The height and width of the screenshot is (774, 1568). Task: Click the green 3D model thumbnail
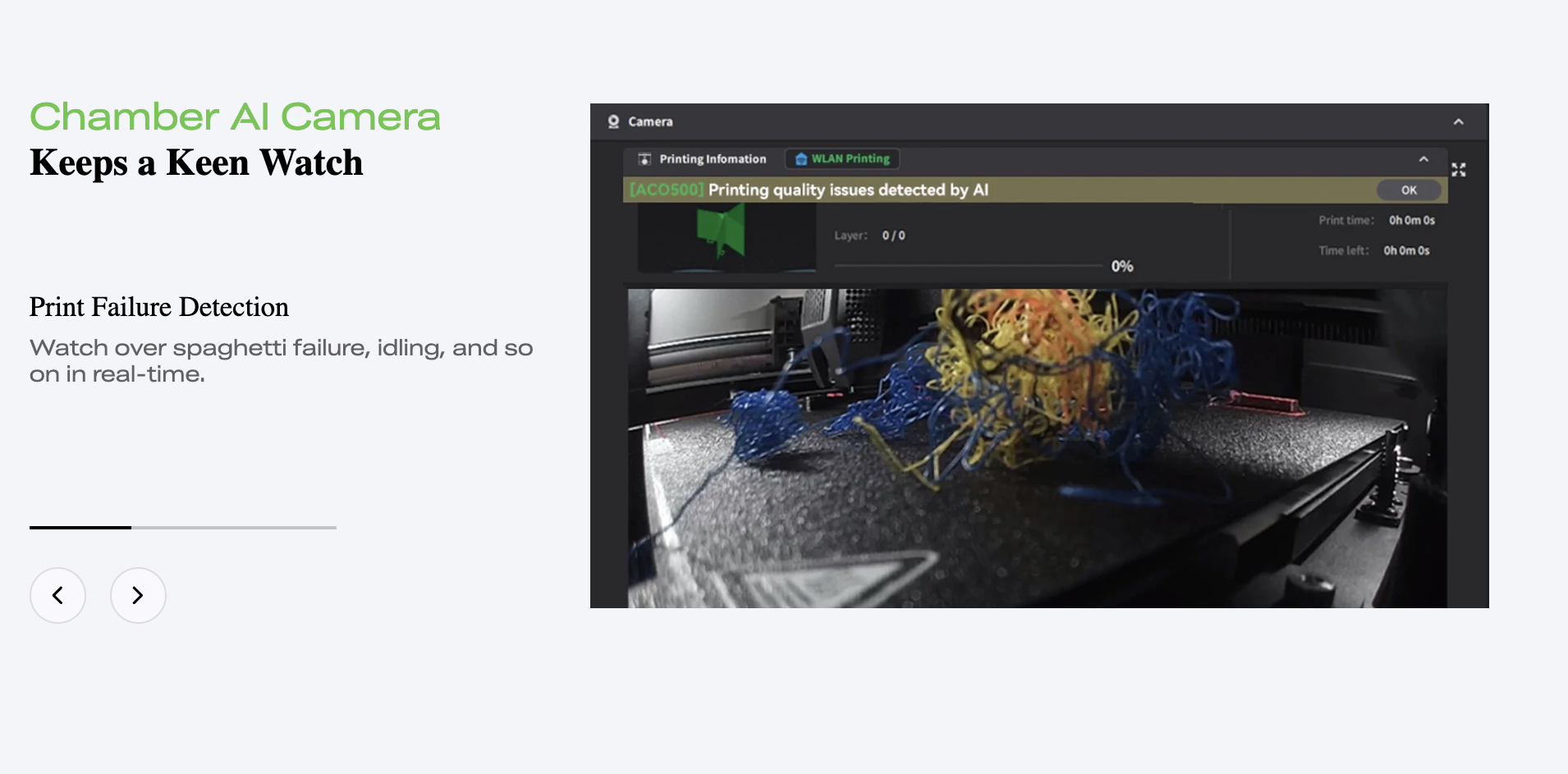[x=722, y=232]
